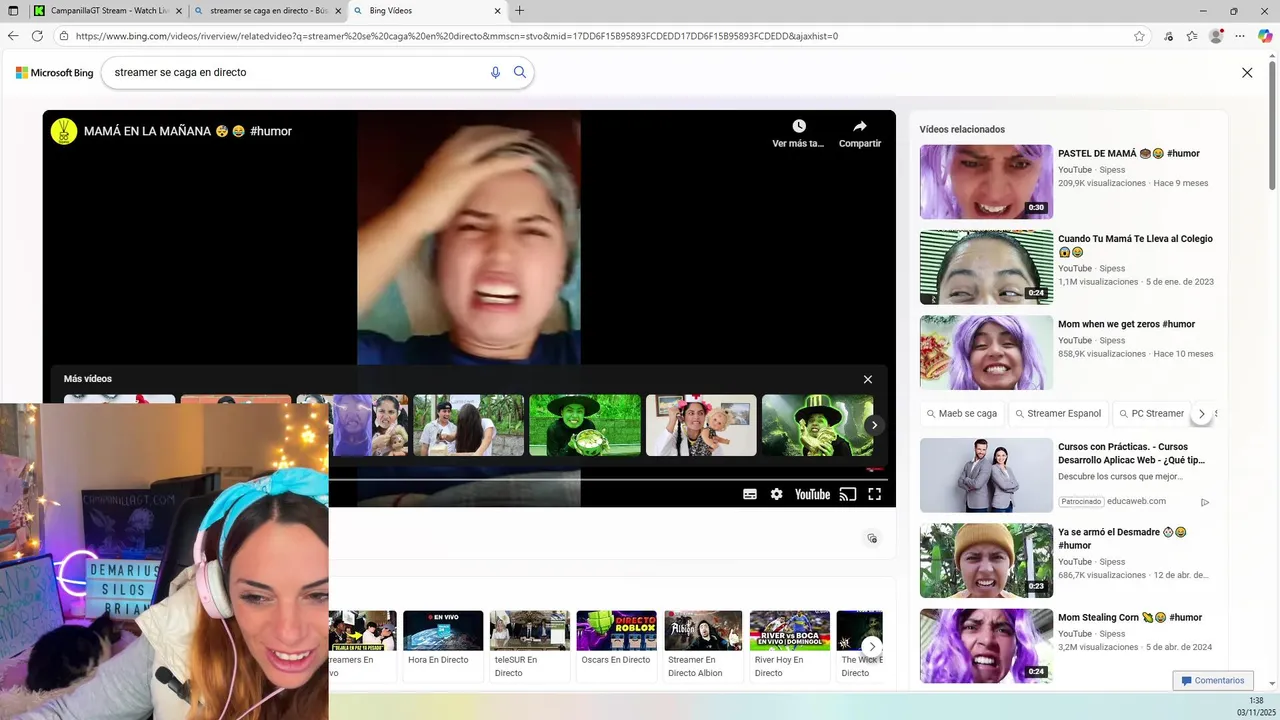
Task: Close the Bing Vídeos tab
Action: tap(498, 11)
